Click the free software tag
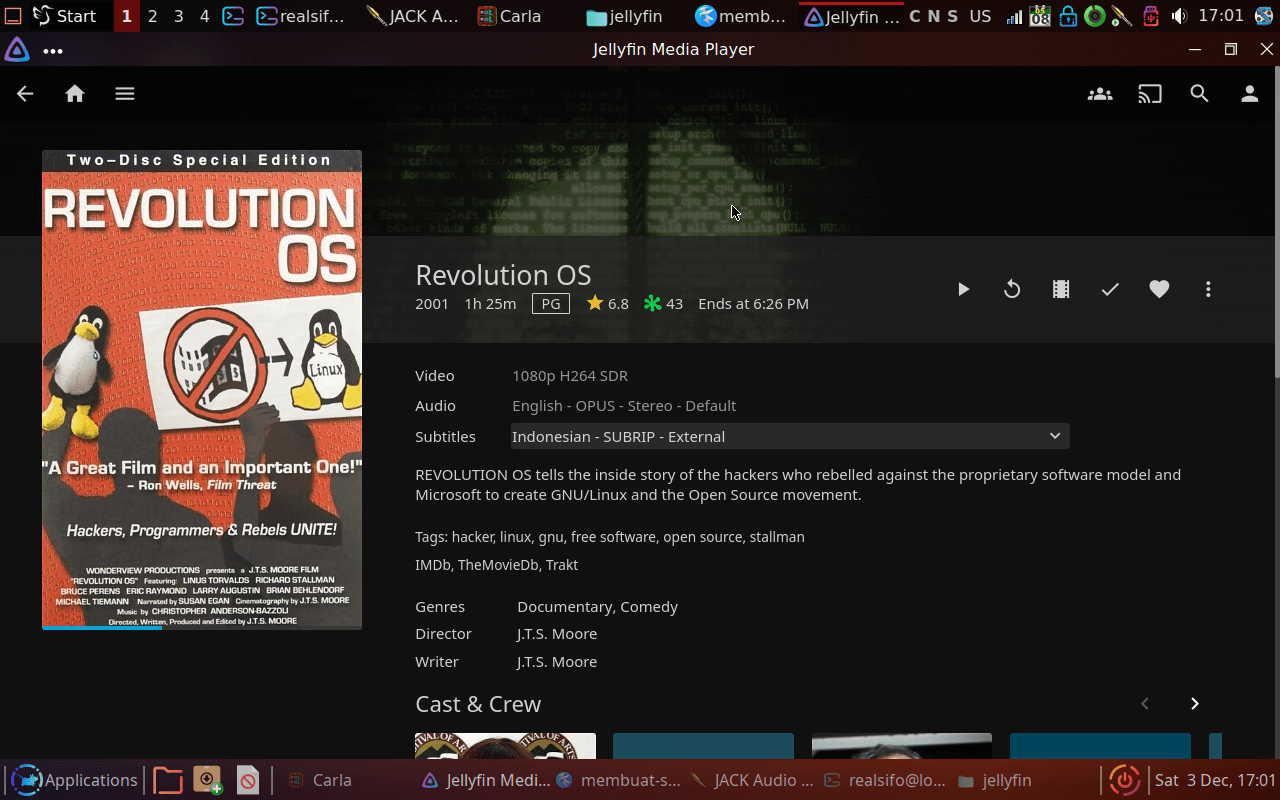1280x800 pixels. [x=613, y=537]
